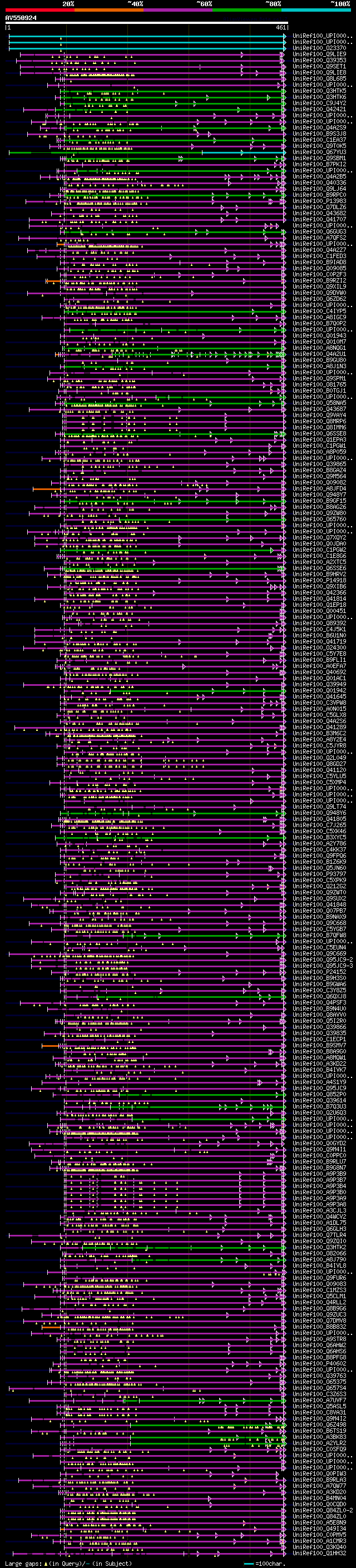Click subject label UniRef100_O24300
Viewport: 356px width, 1568px height.
coord(319,647)
